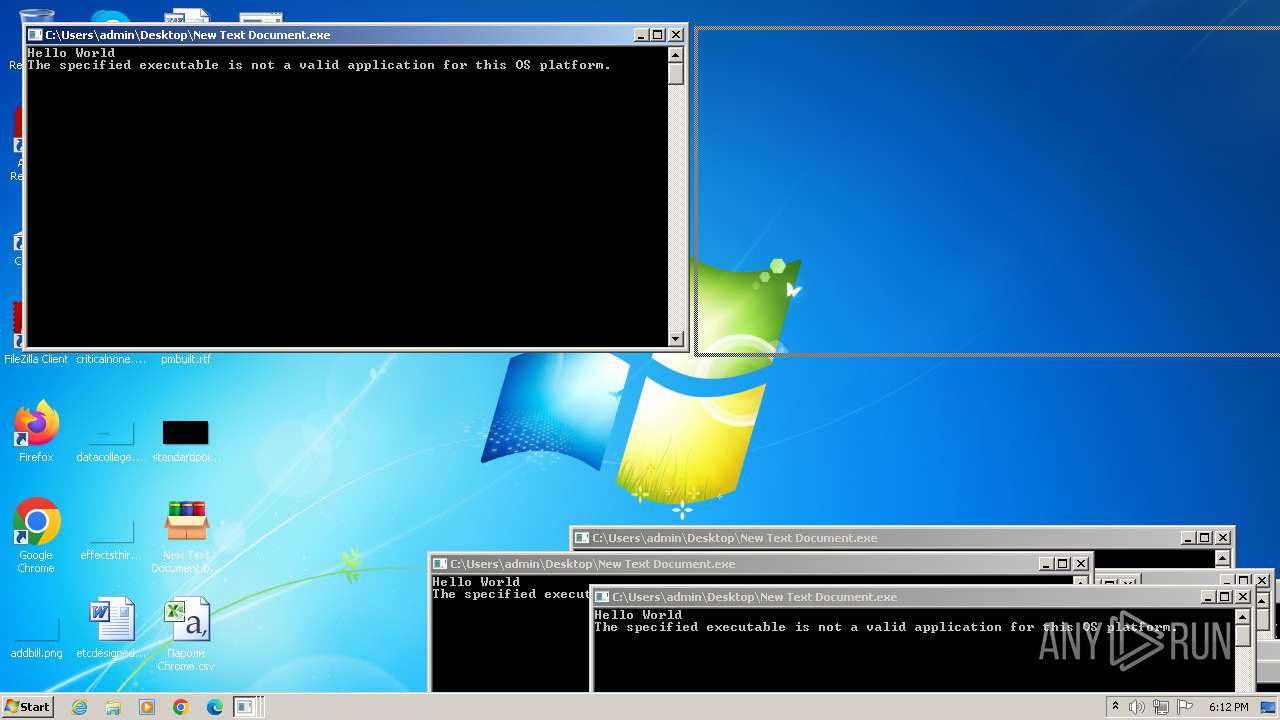This screenshot has height=720, width=1280.
Task: Open the system menu icon of the middle-left console
Action: [440, 564]
